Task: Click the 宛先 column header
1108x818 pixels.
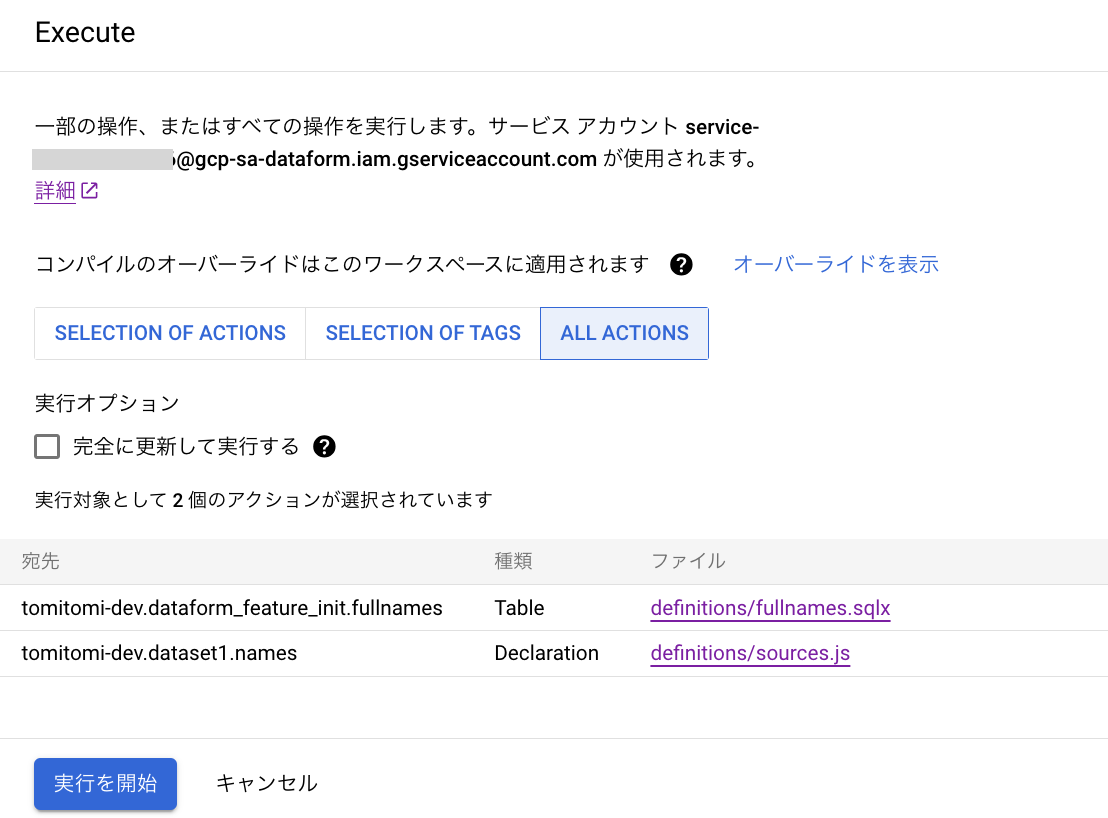Action: pyautogui.click(x=40, y=562)
